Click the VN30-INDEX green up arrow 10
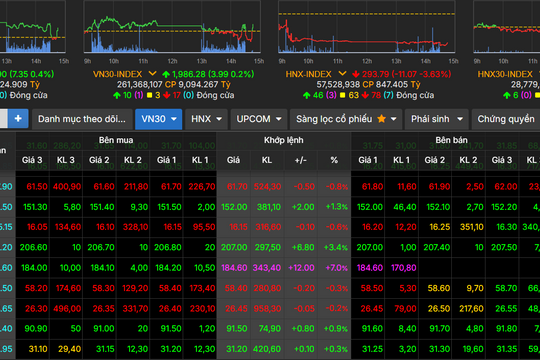The height and width of the screenshot is (360, 540). pos(122,95)
